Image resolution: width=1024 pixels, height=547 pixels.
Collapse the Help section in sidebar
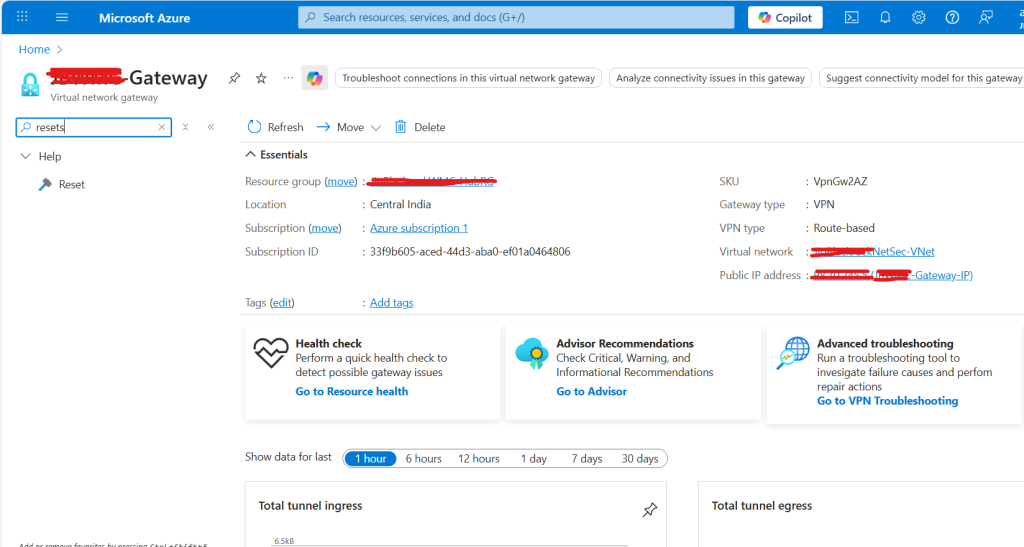(26, 157)
